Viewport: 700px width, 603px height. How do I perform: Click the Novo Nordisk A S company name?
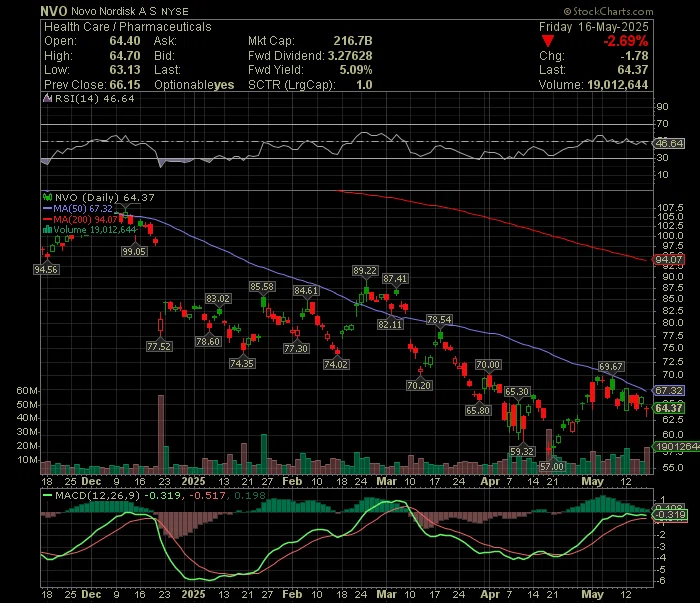114,12
